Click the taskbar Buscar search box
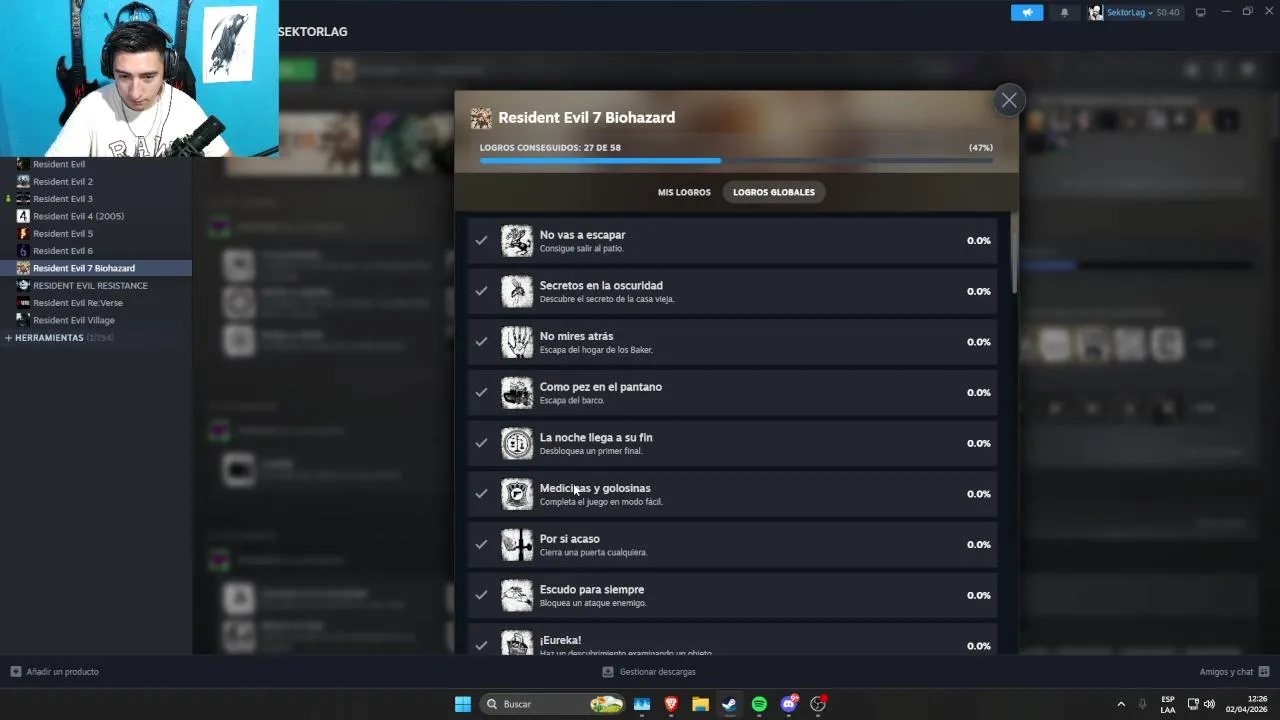 coord(553,704)
